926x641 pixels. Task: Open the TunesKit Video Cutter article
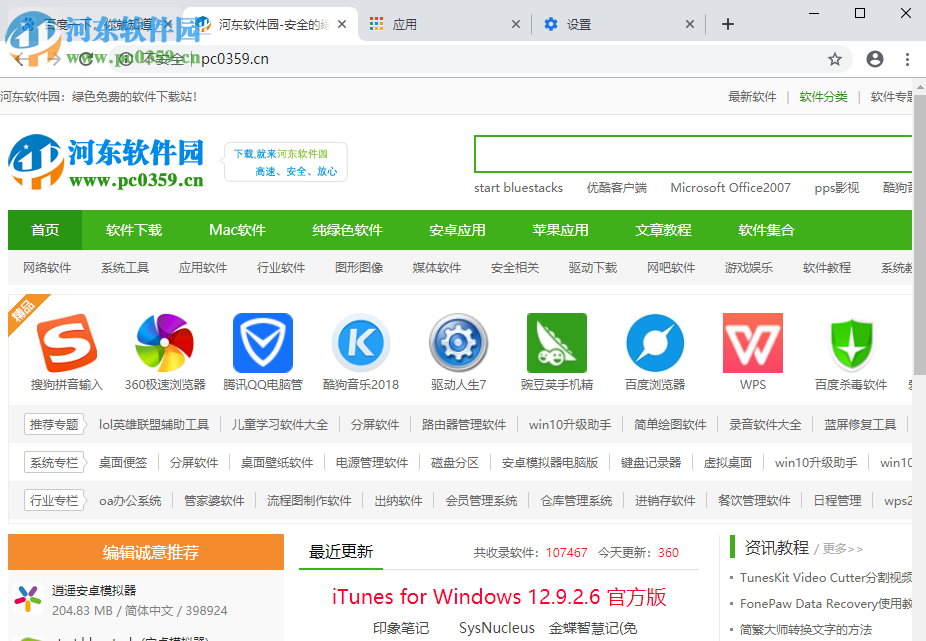click(826, 577)
